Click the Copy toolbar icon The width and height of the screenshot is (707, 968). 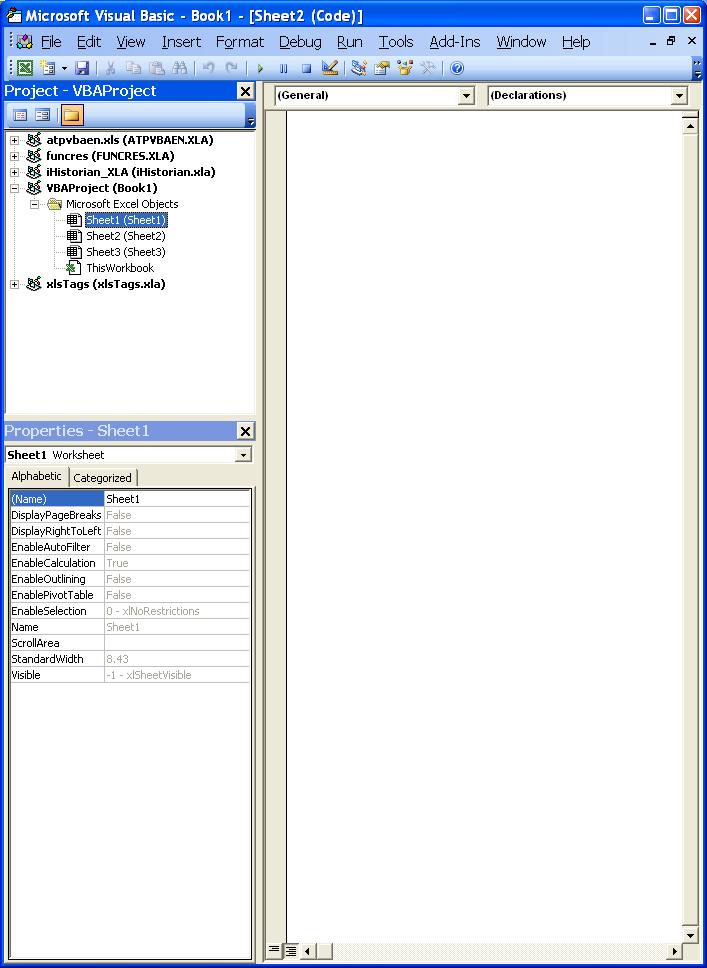point(133,68)
